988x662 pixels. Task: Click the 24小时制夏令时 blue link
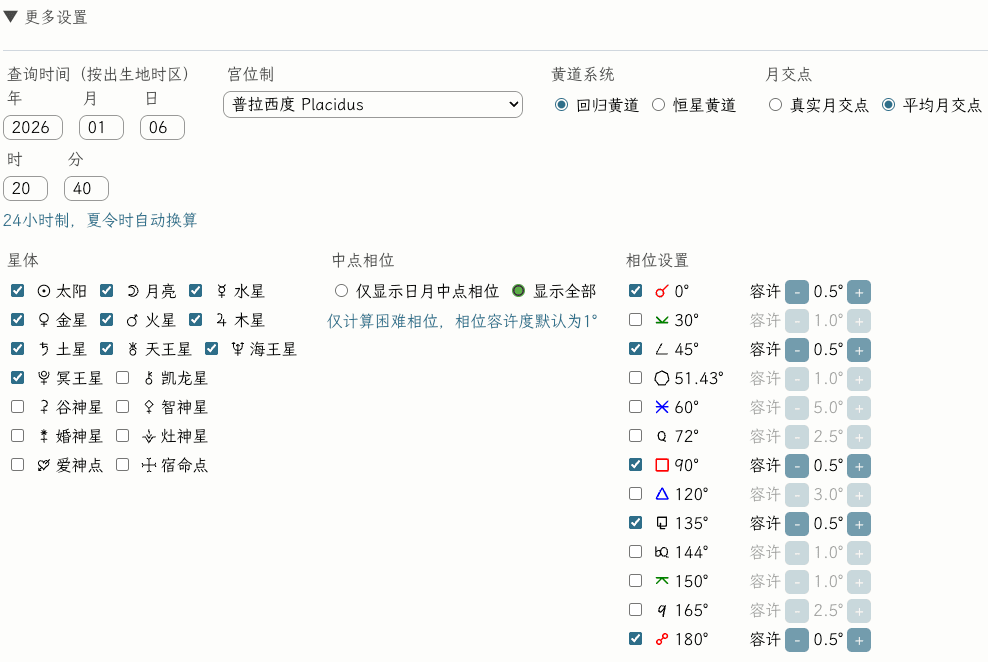[102, 221]
